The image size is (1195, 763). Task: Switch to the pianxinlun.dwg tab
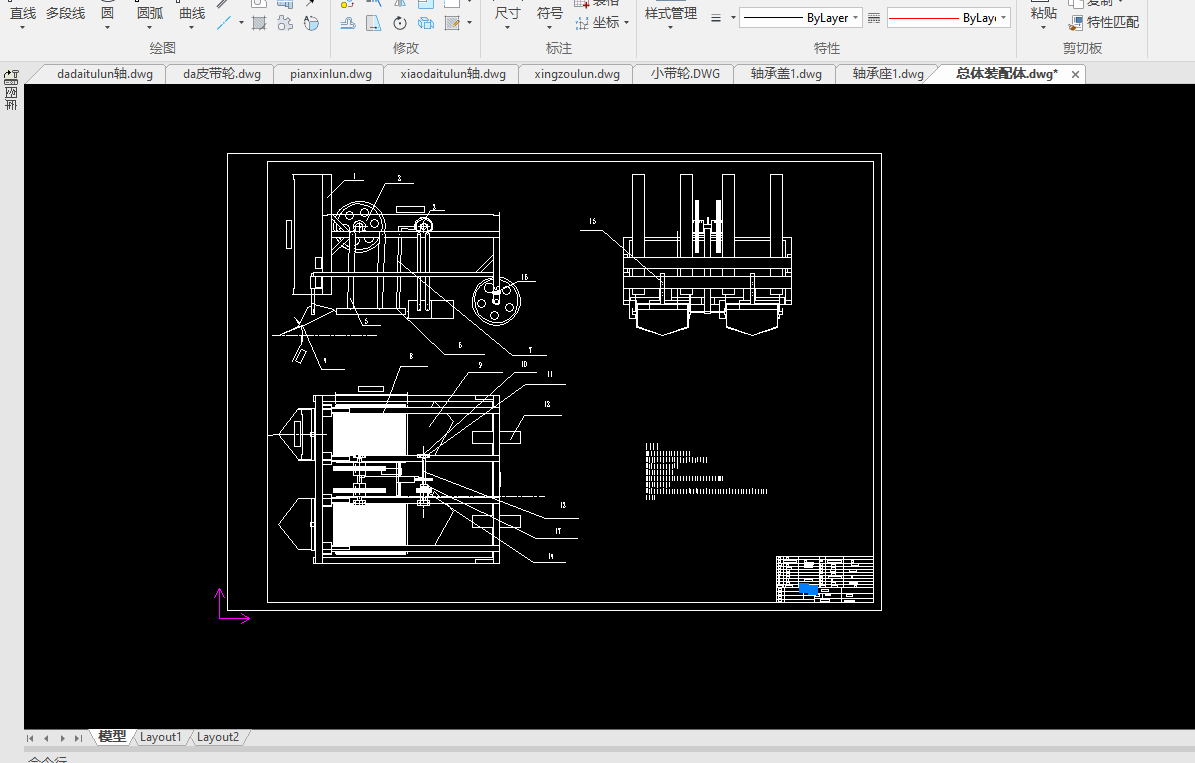330,74
